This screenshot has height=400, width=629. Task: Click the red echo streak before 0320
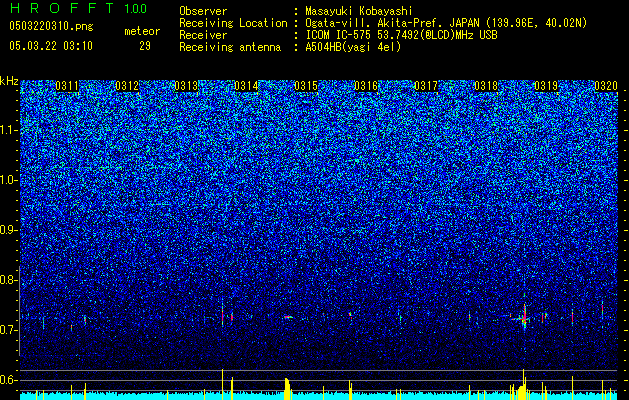click(602, 309)
